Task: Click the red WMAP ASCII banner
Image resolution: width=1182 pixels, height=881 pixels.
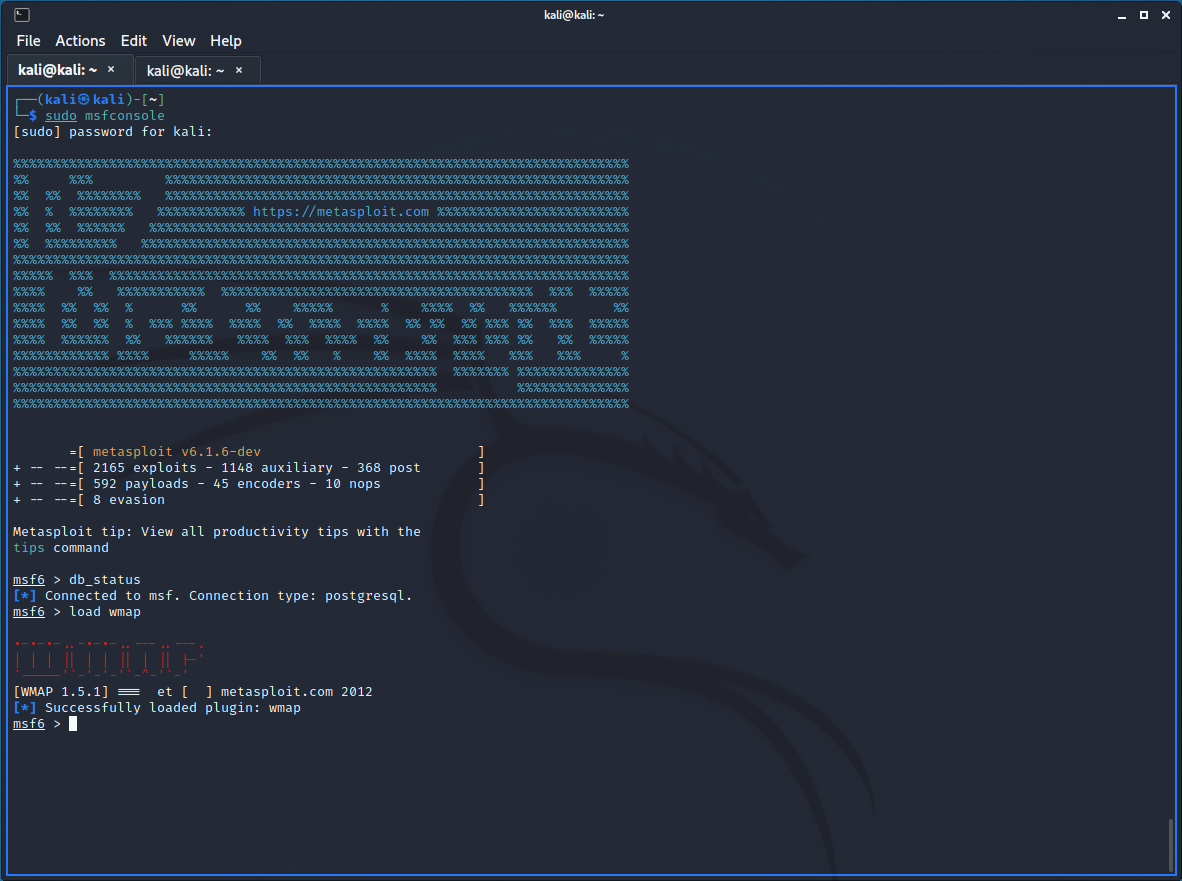Action: click(x=109, y=659)
